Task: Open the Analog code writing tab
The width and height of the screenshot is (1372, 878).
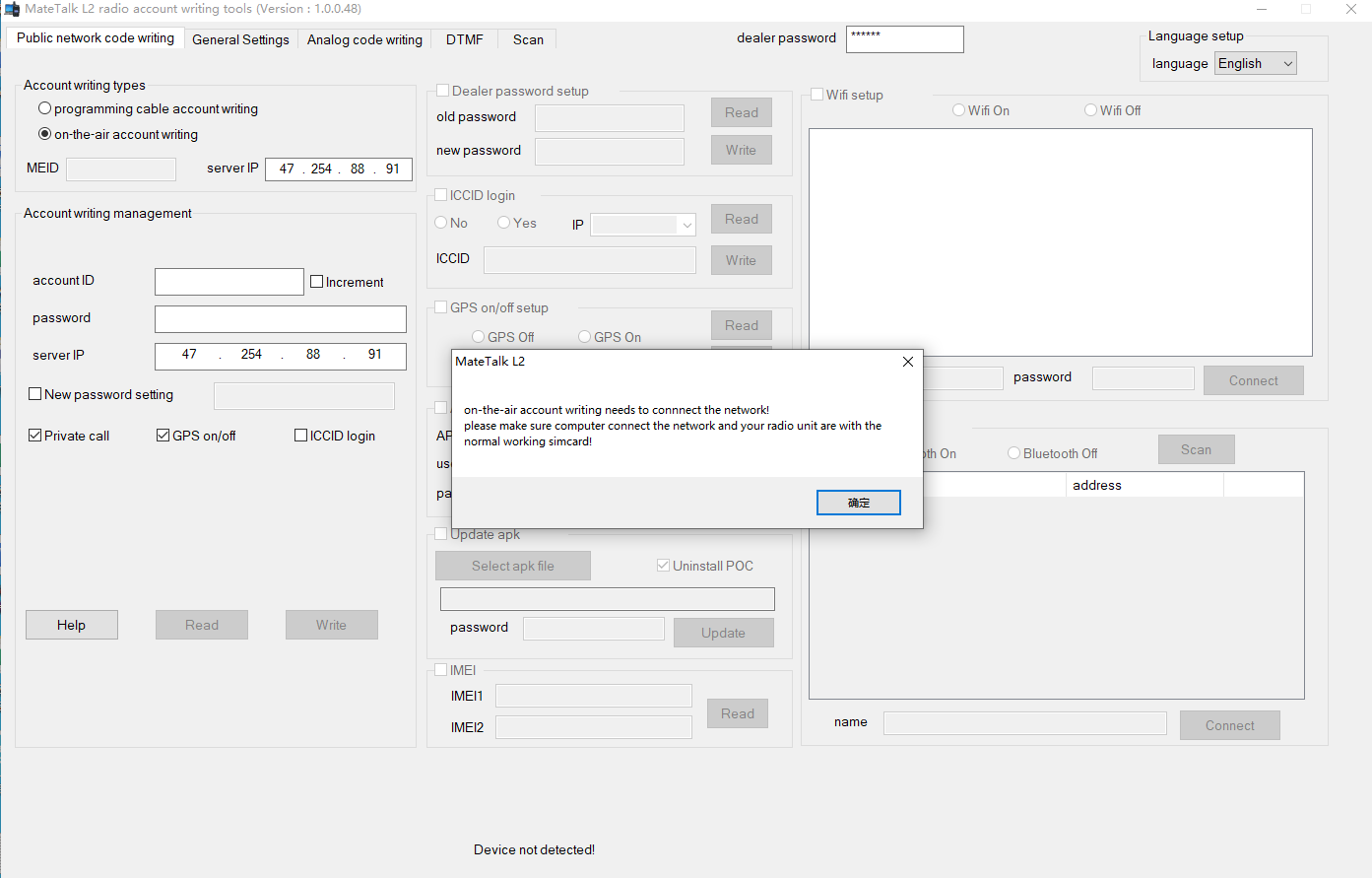Action: (x=364, y=39)
